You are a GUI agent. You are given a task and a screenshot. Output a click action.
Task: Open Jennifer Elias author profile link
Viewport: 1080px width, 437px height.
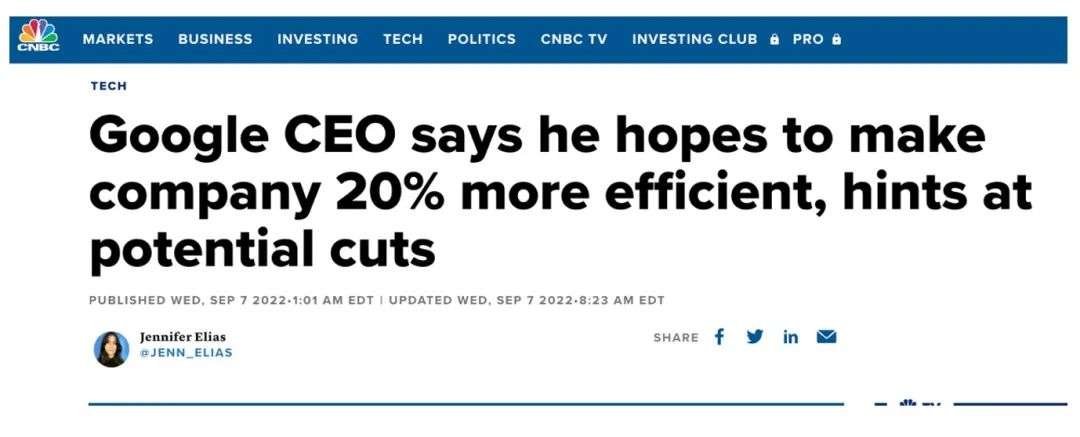[183, 337]
